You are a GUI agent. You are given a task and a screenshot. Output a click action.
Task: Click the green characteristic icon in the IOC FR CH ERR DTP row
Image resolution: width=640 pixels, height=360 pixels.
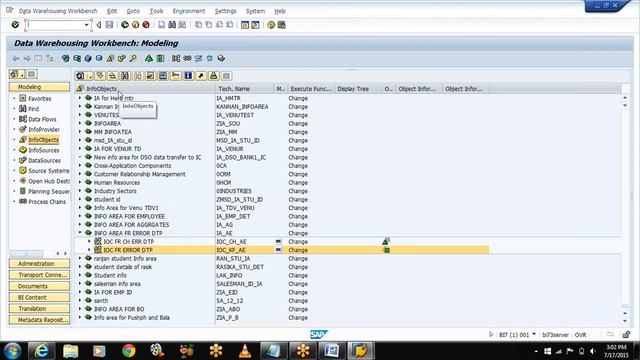pyautogui.click(x=385, y=241)
